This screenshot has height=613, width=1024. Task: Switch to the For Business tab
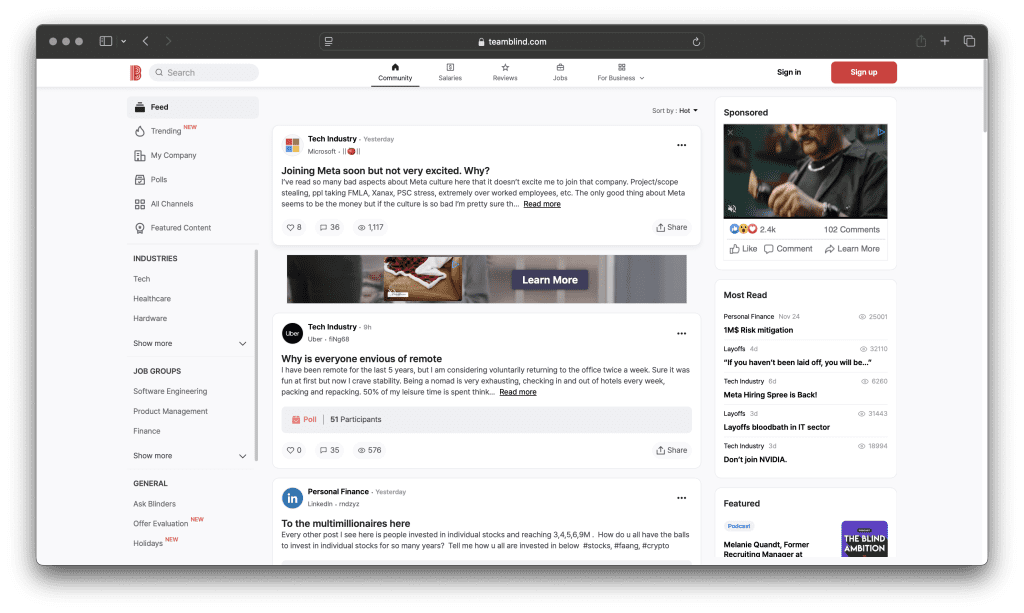620,72
